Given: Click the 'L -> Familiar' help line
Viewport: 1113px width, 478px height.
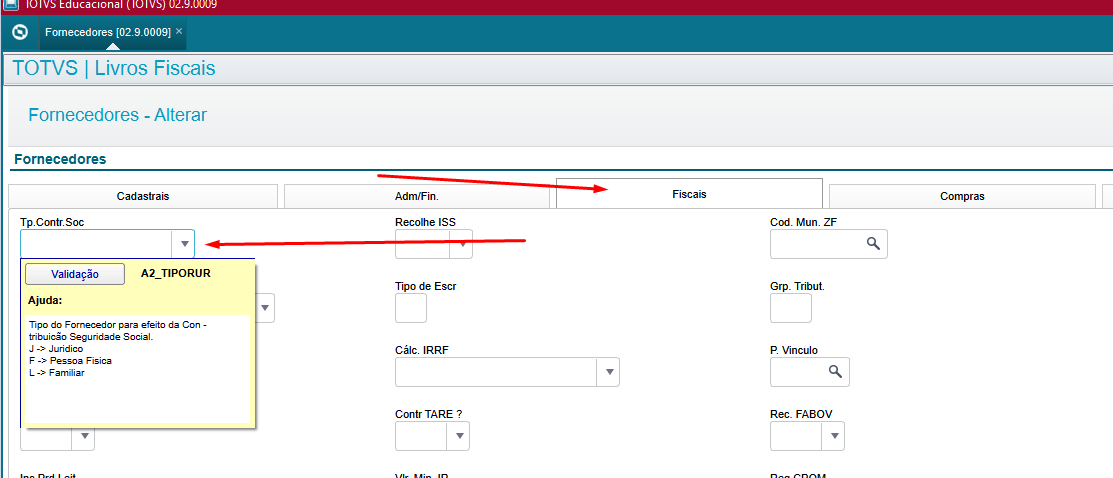Looking at the screenshot, I should (57, 372).
